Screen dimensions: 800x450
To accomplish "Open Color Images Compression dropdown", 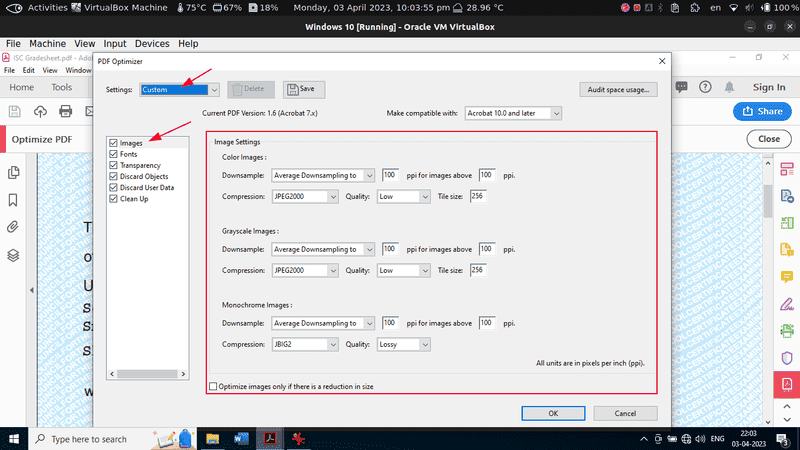I will (x=305, y=196).
